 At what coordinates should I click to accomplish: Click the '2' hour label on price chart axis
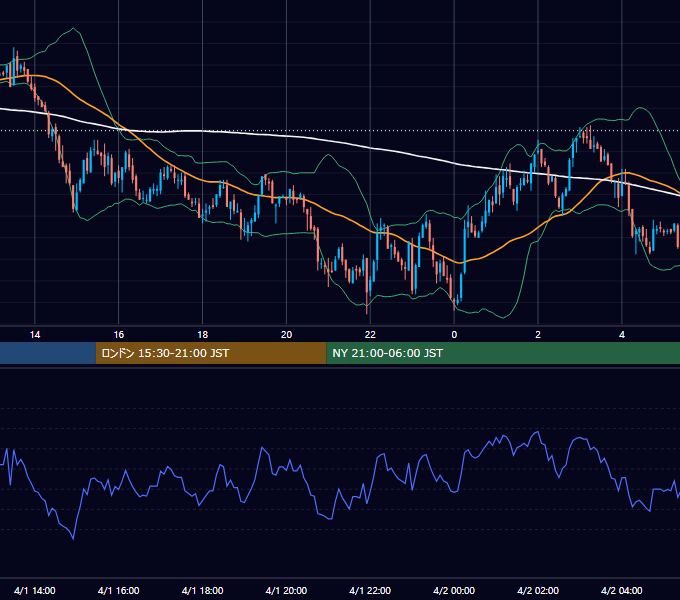tap(538, 335)
